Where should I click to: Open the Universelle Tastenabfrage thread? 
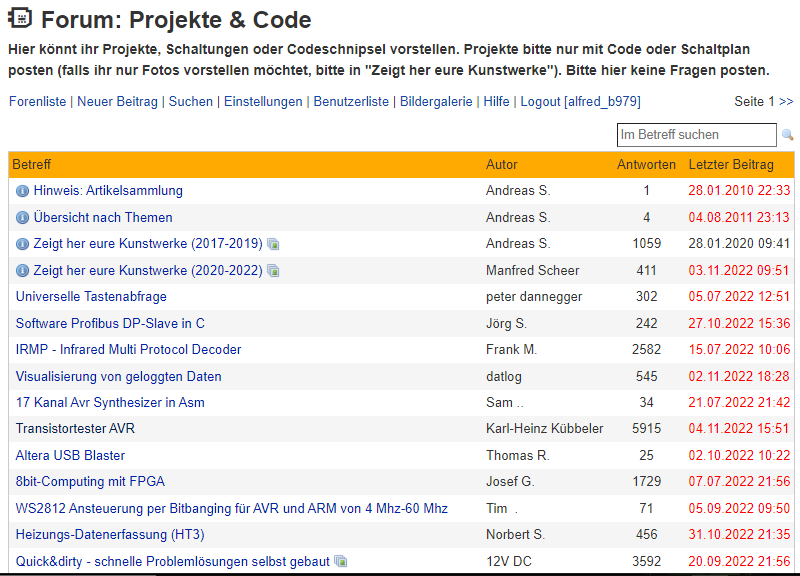(x=91, y=296)
